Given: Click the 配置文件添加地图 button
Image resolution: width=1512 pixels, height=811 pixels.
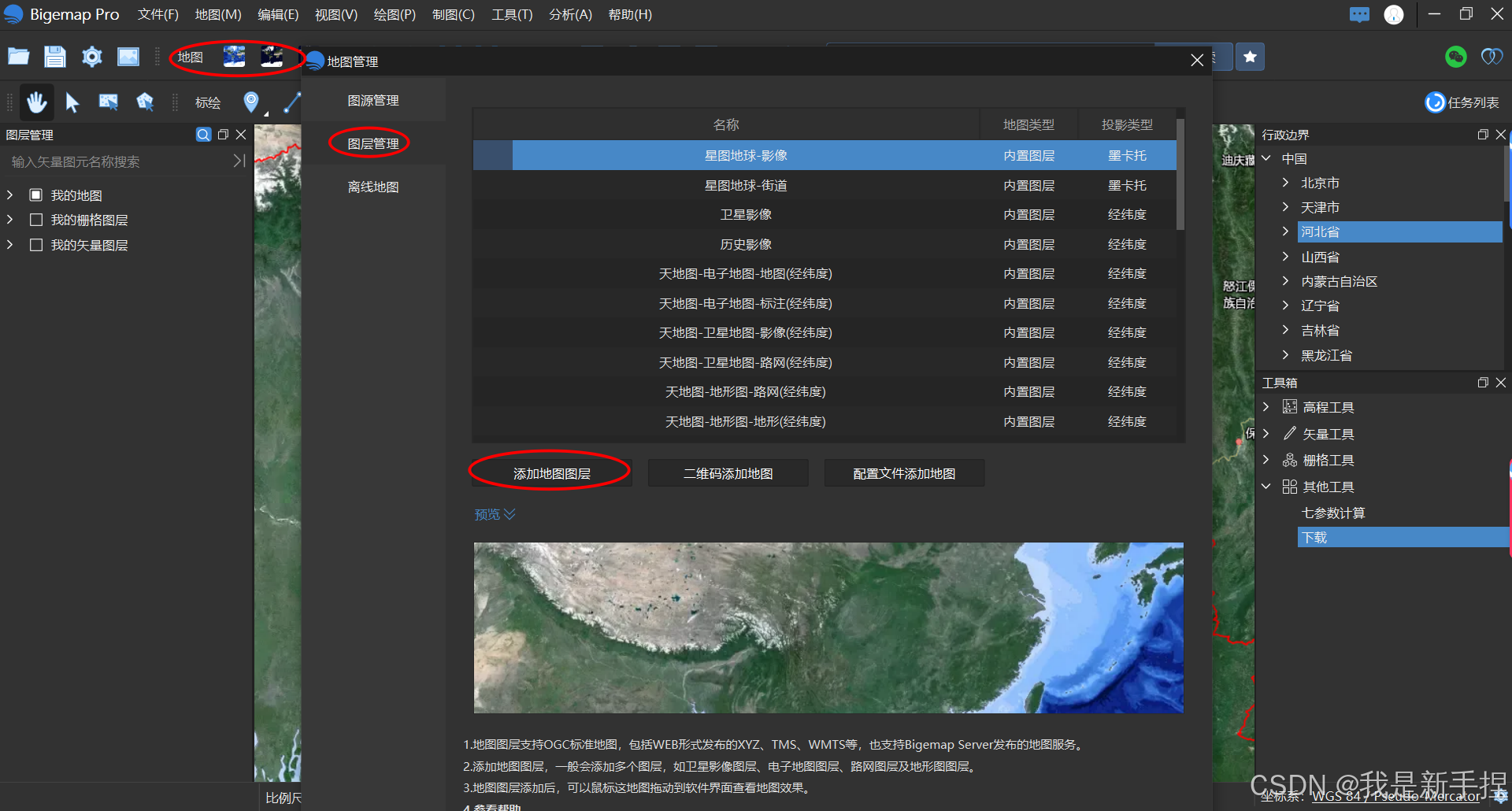Looking at the screenshot, I should (x=904, y=473).
